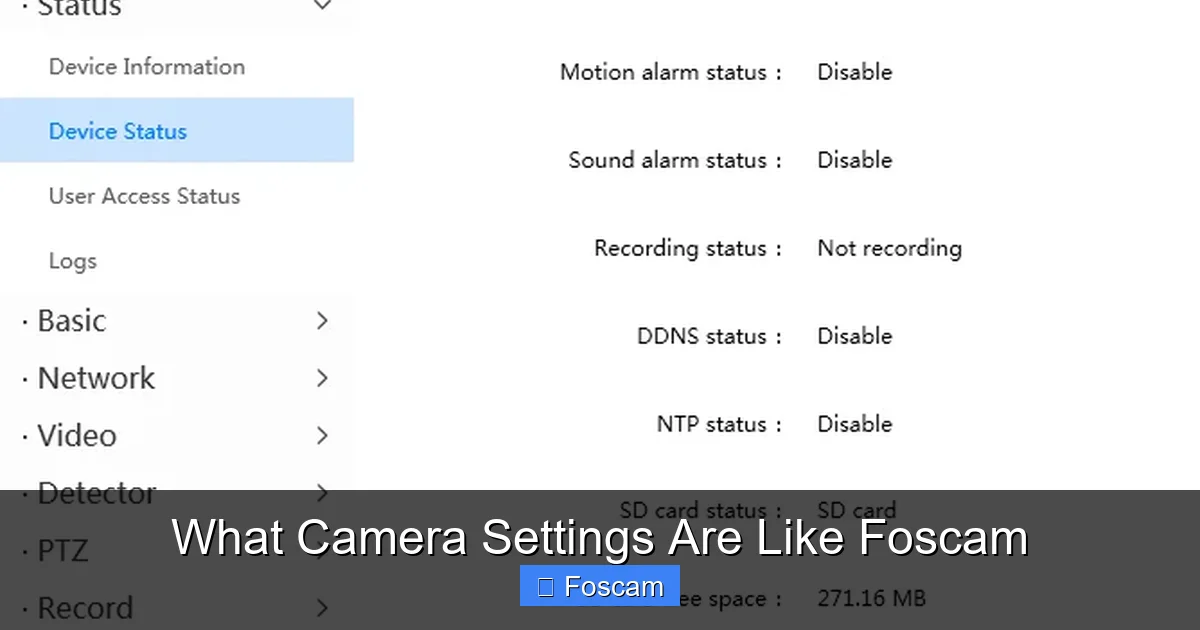
Task: Click the Status section bullet icon
Action: click(x=25, y=6)
